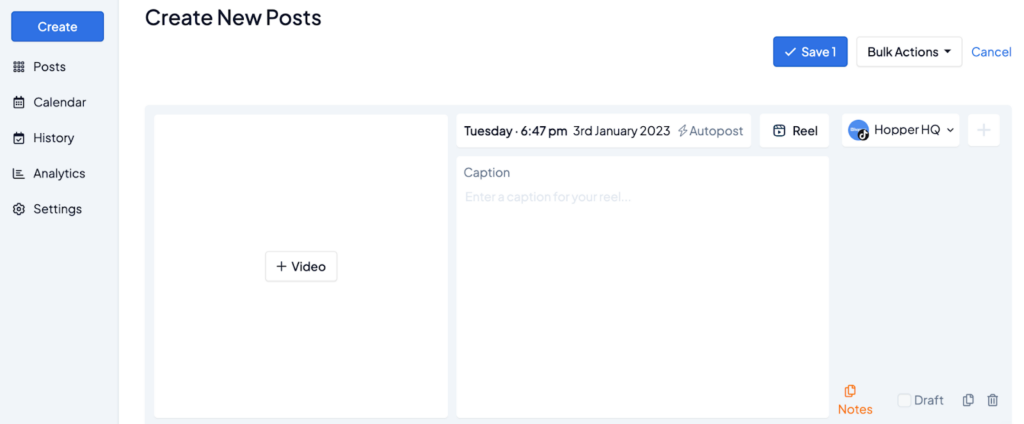Image resolution: width=1024 pixels, height=424 pixels.
Task: Click the Posts grid icon in sidebar
Action: tap(18, 67)
